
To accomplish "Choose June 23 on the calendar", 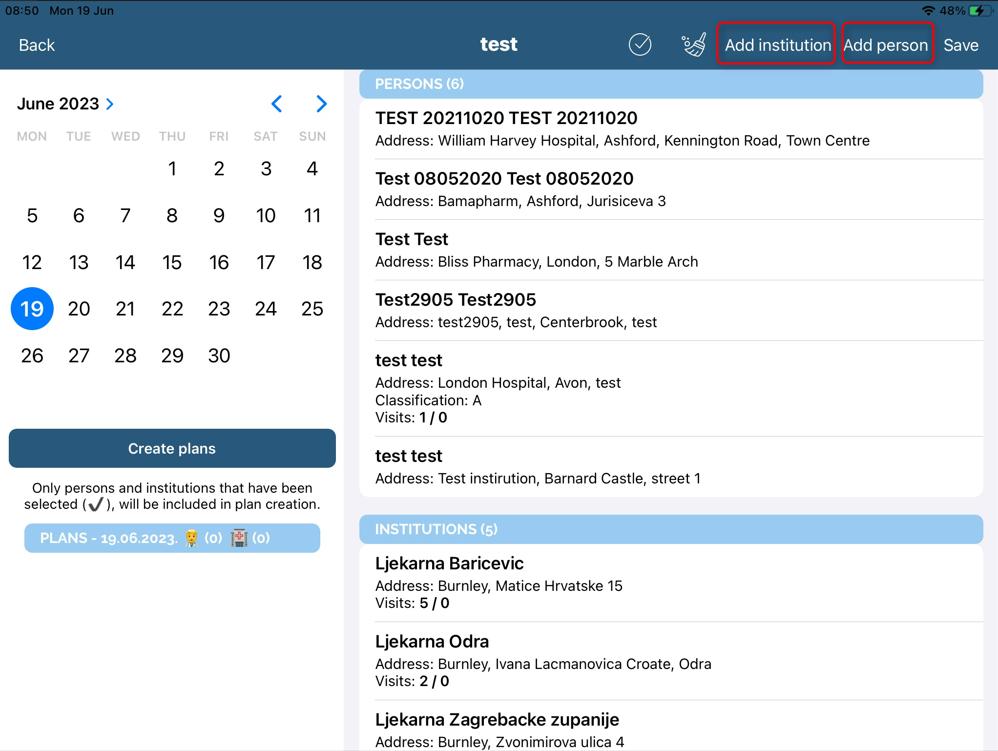I will click(219, 309).
